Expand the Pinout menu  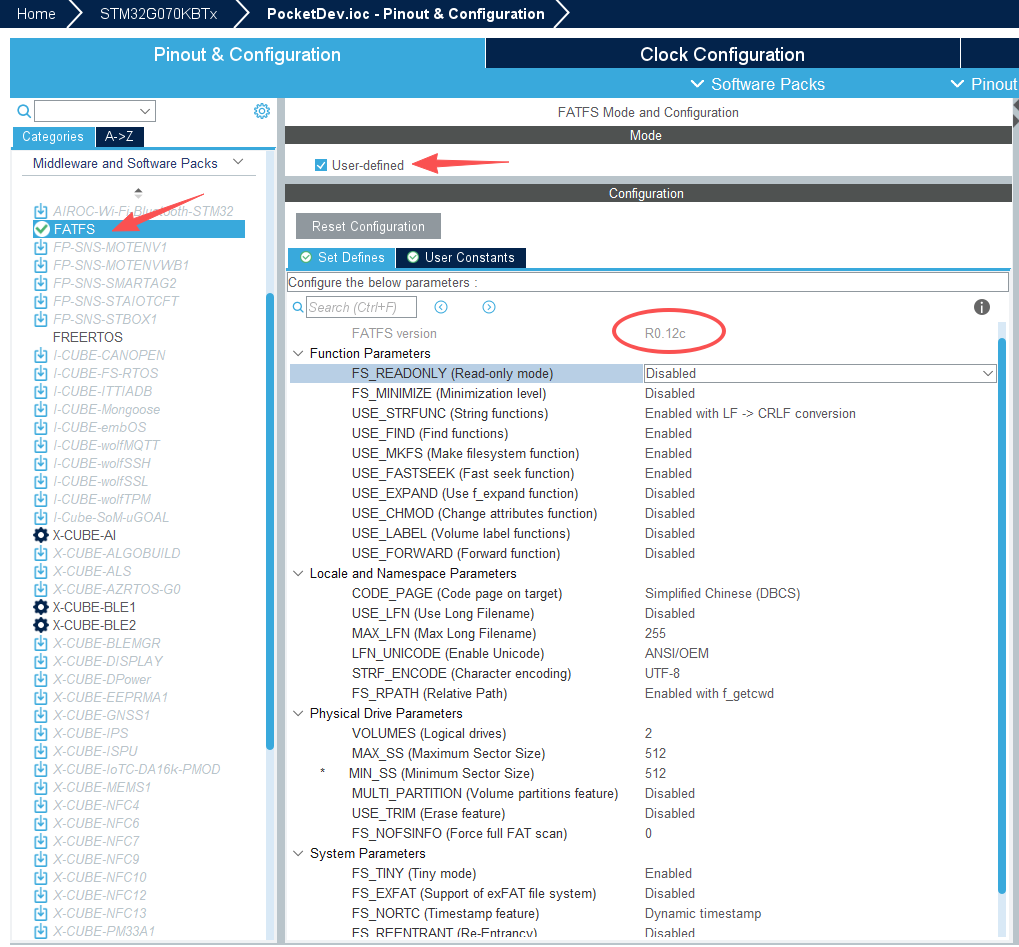(x=984, y=84)
